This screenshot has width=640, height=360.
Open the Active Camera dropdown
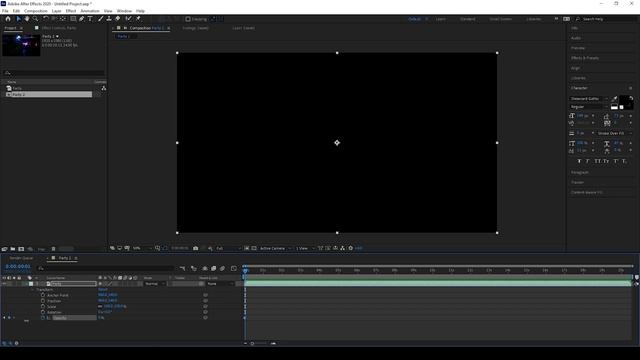(275, 248)
